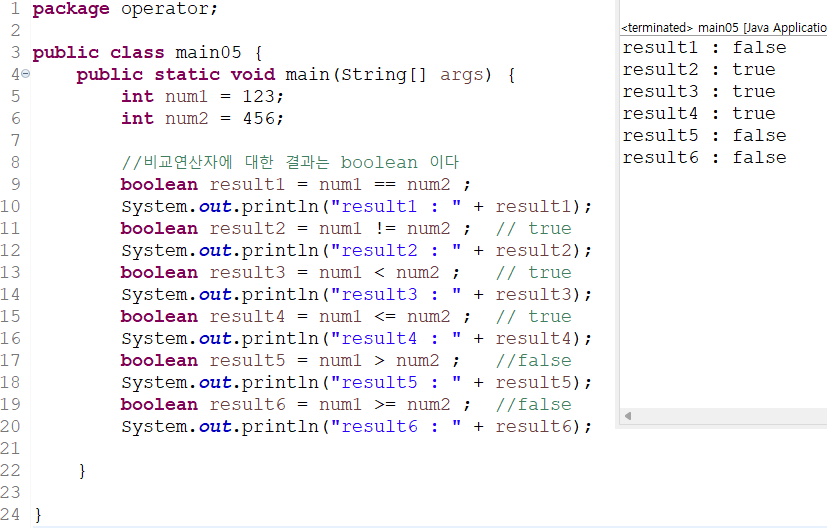Click '// true' comment on line 11
The height and width of the screenshot is (528, 827).
click(534, 228)
